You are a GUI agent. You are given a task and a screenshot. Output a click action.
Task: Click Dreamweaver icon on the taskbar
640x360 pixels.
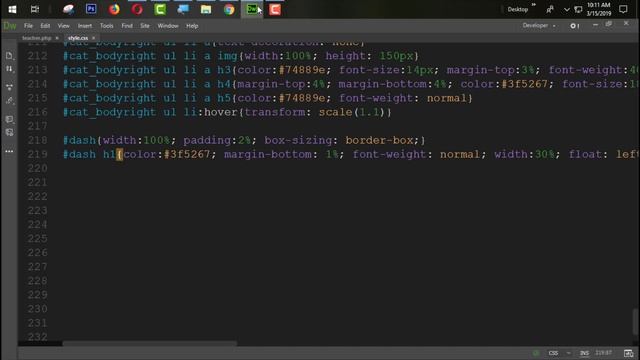coord(252,9)
